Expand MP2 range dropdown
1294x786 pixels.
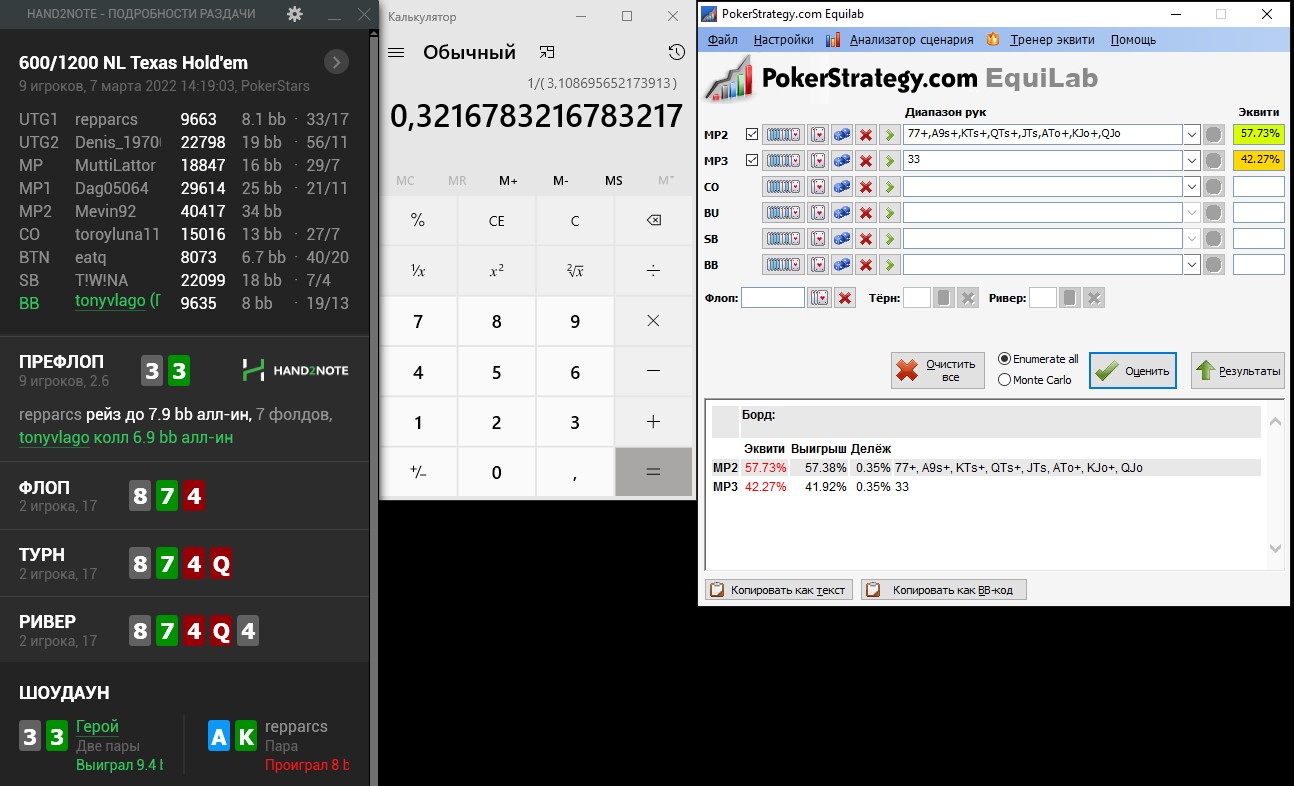1191,134
